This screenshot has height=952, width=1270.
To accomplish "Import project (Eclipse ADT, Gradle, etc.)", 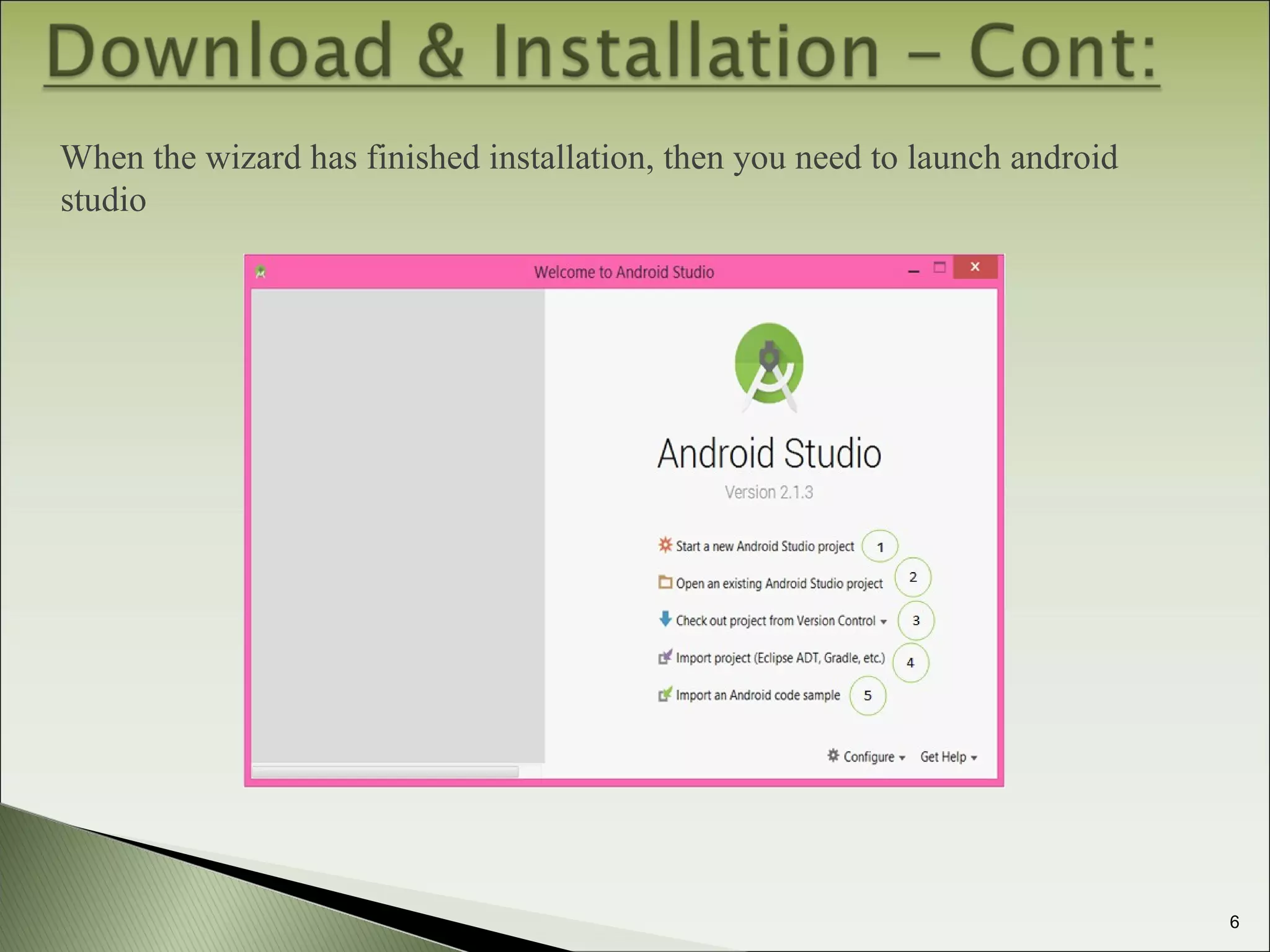I will (780, 658).
